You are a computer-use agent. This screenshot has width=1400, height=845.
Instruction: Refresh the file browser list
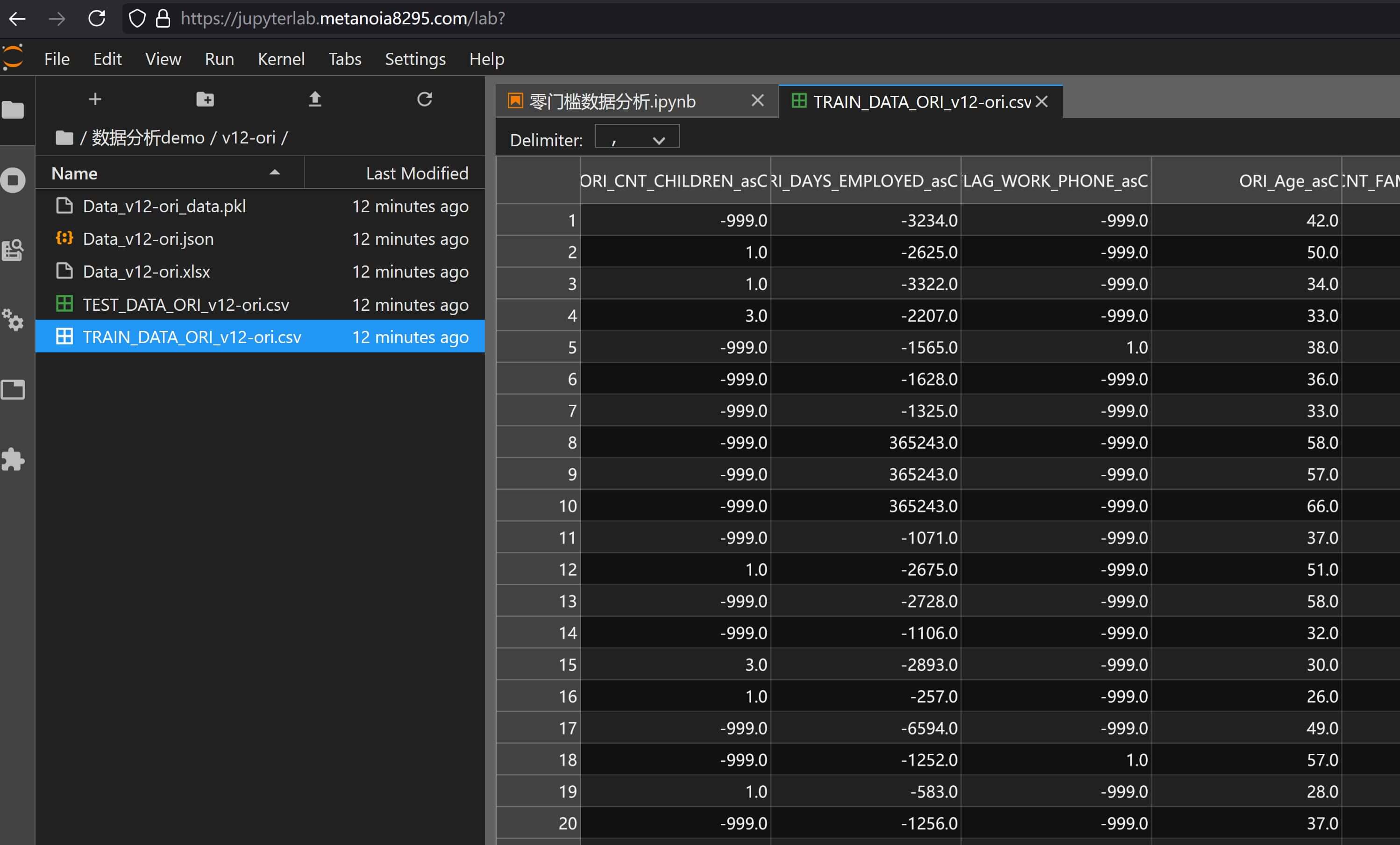pyautogui.click(x=425, y=100)
